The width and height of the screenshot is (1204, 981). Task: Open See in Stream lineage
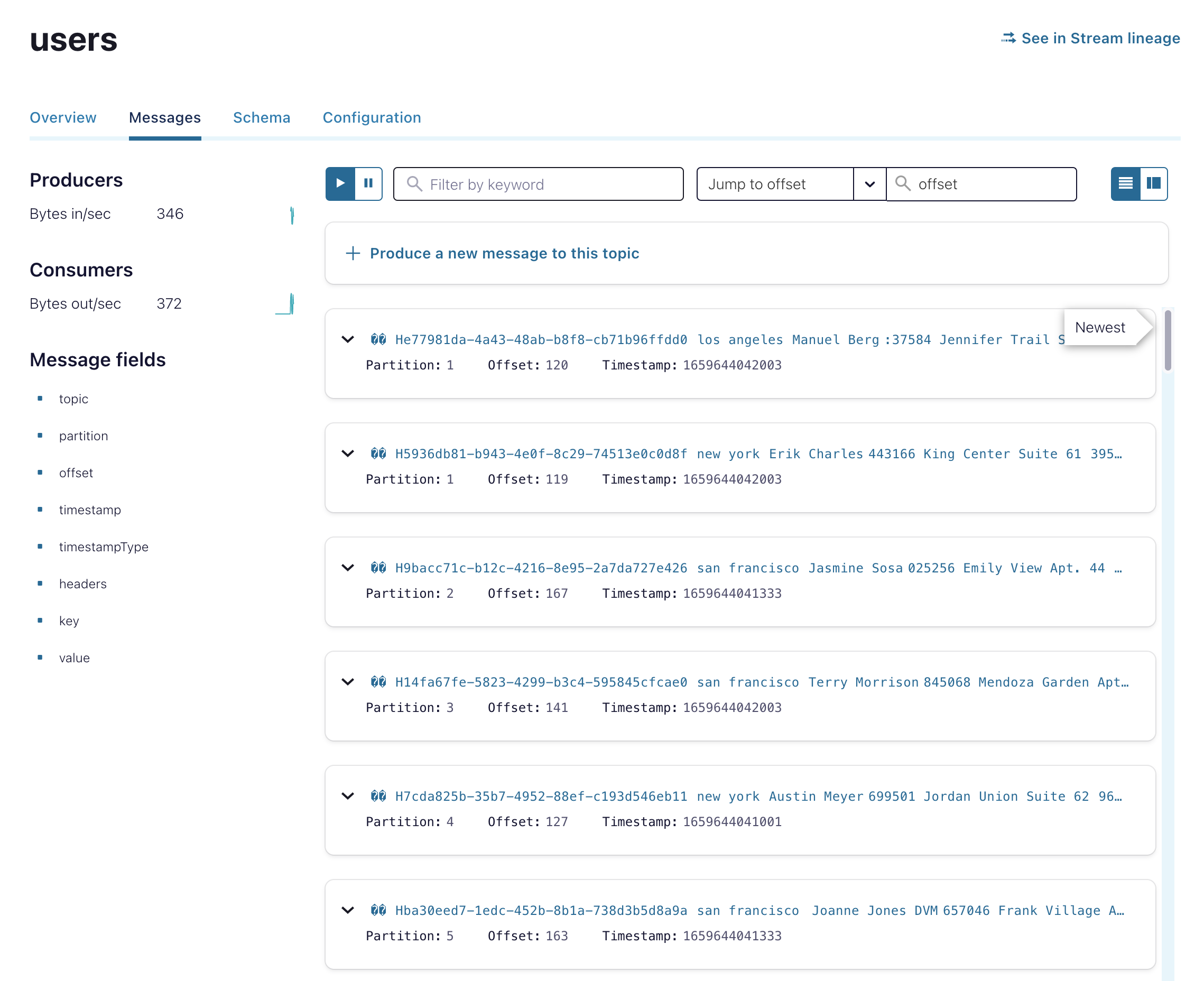[x=1100, y=38]
